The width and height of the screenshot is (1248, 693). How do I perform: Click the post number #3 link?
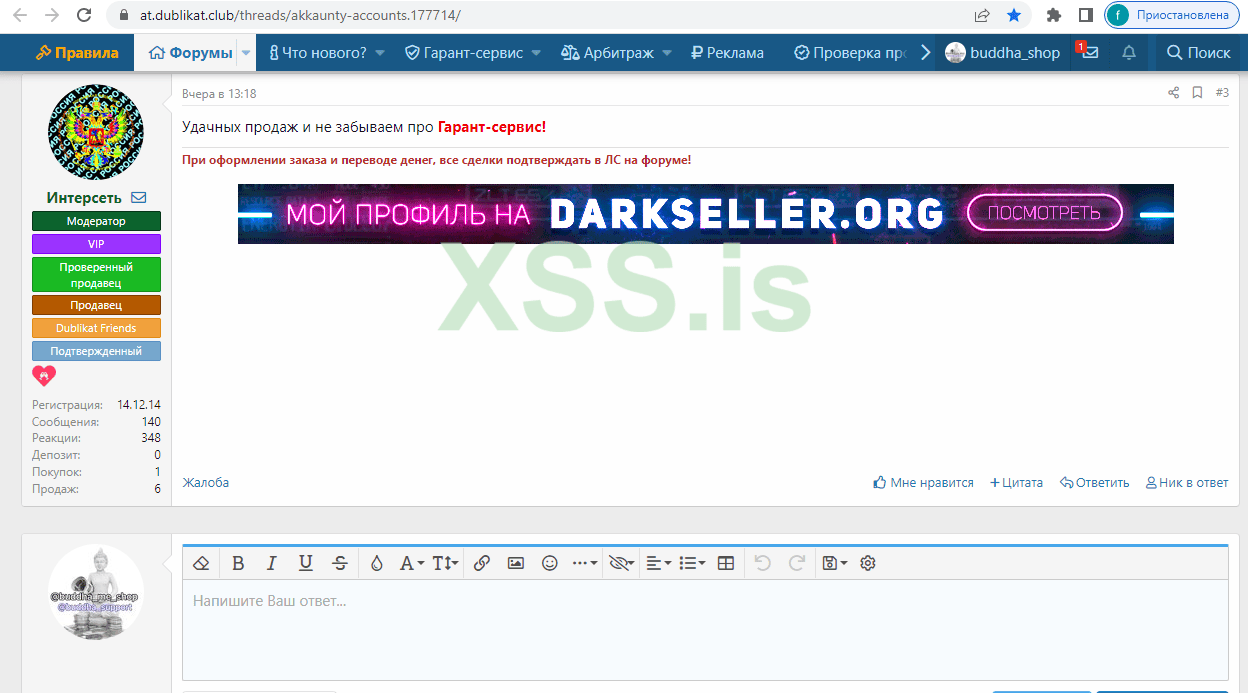(1222, 93)
